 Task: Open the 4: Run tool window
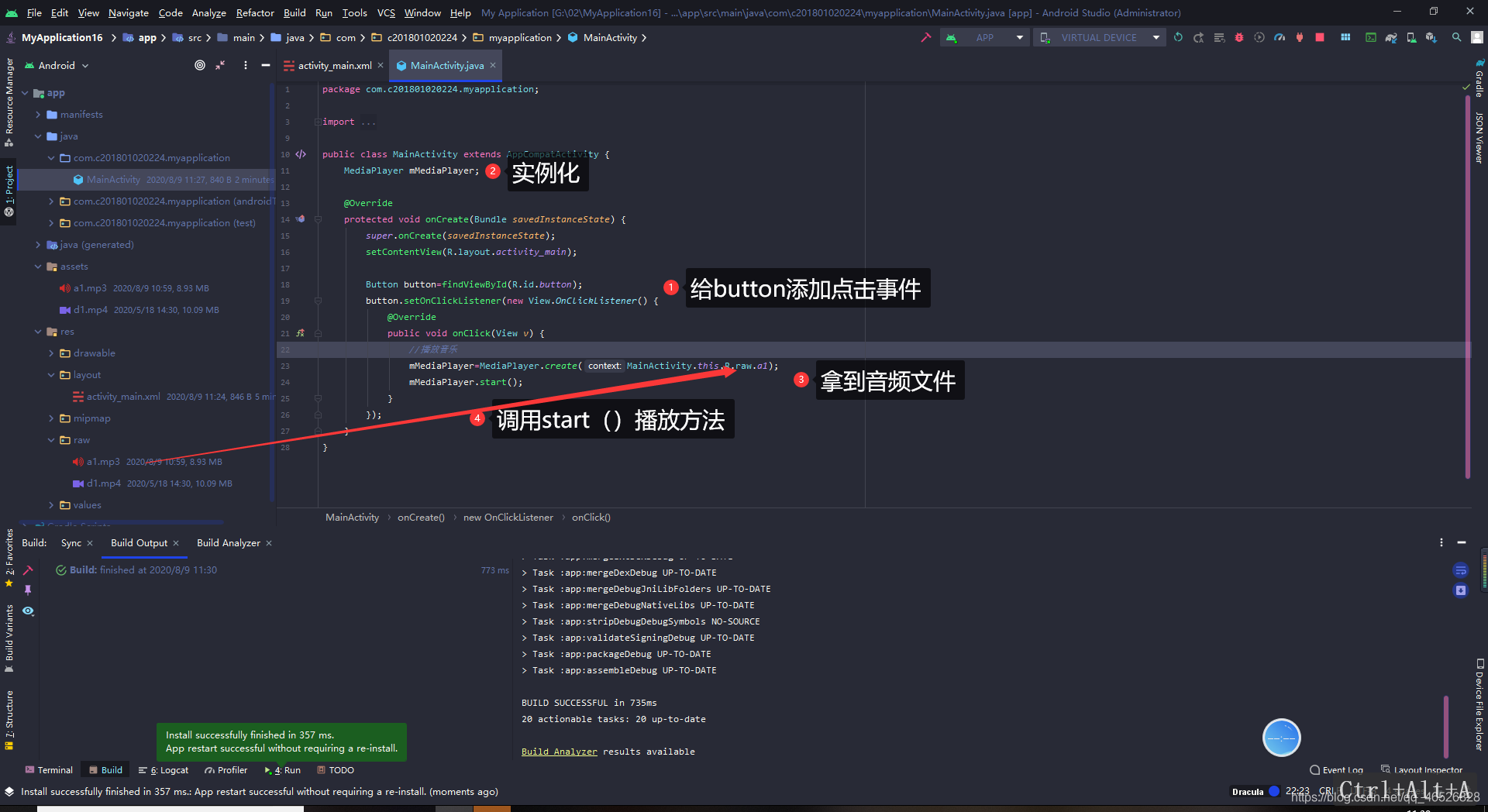283,770
